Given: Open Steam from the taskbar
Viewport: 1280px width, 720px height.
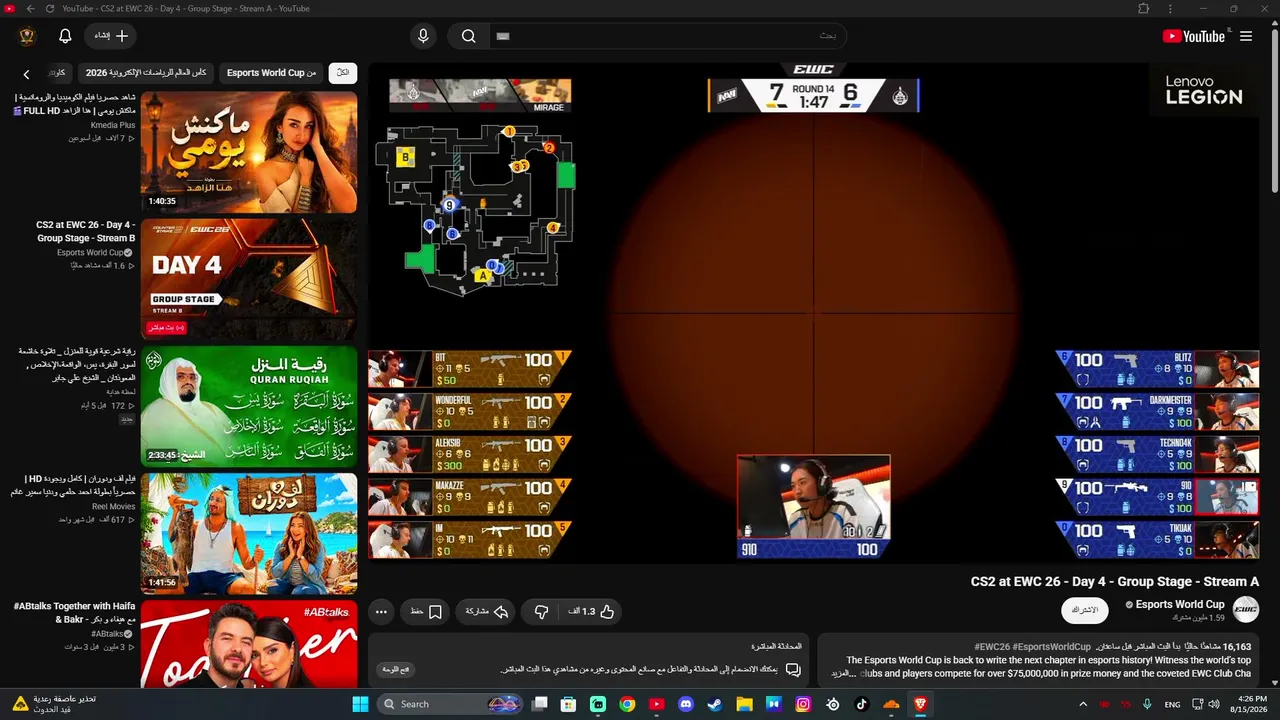Looking at the screenshot, I should 715,704.
